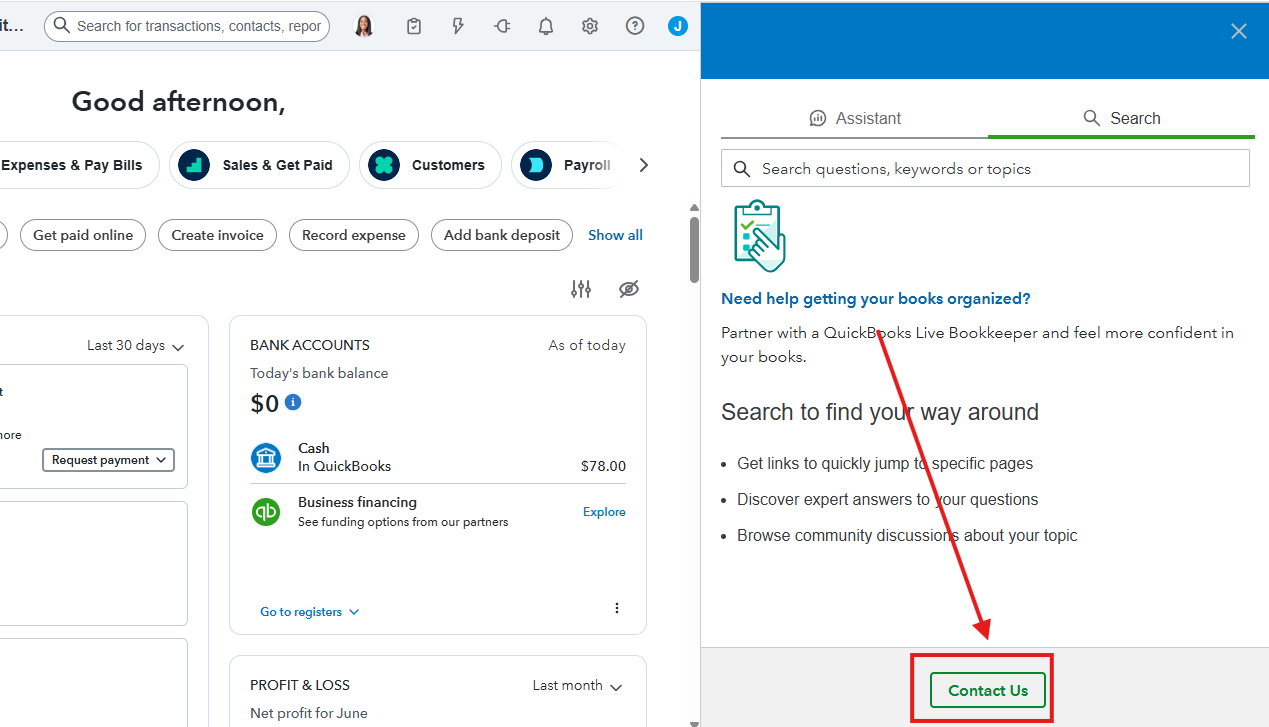Image resolution: width=1269 pixels, height=727 pixels.
Task: Open the expert profile photo in the top bar
Action: coord(364,26)
